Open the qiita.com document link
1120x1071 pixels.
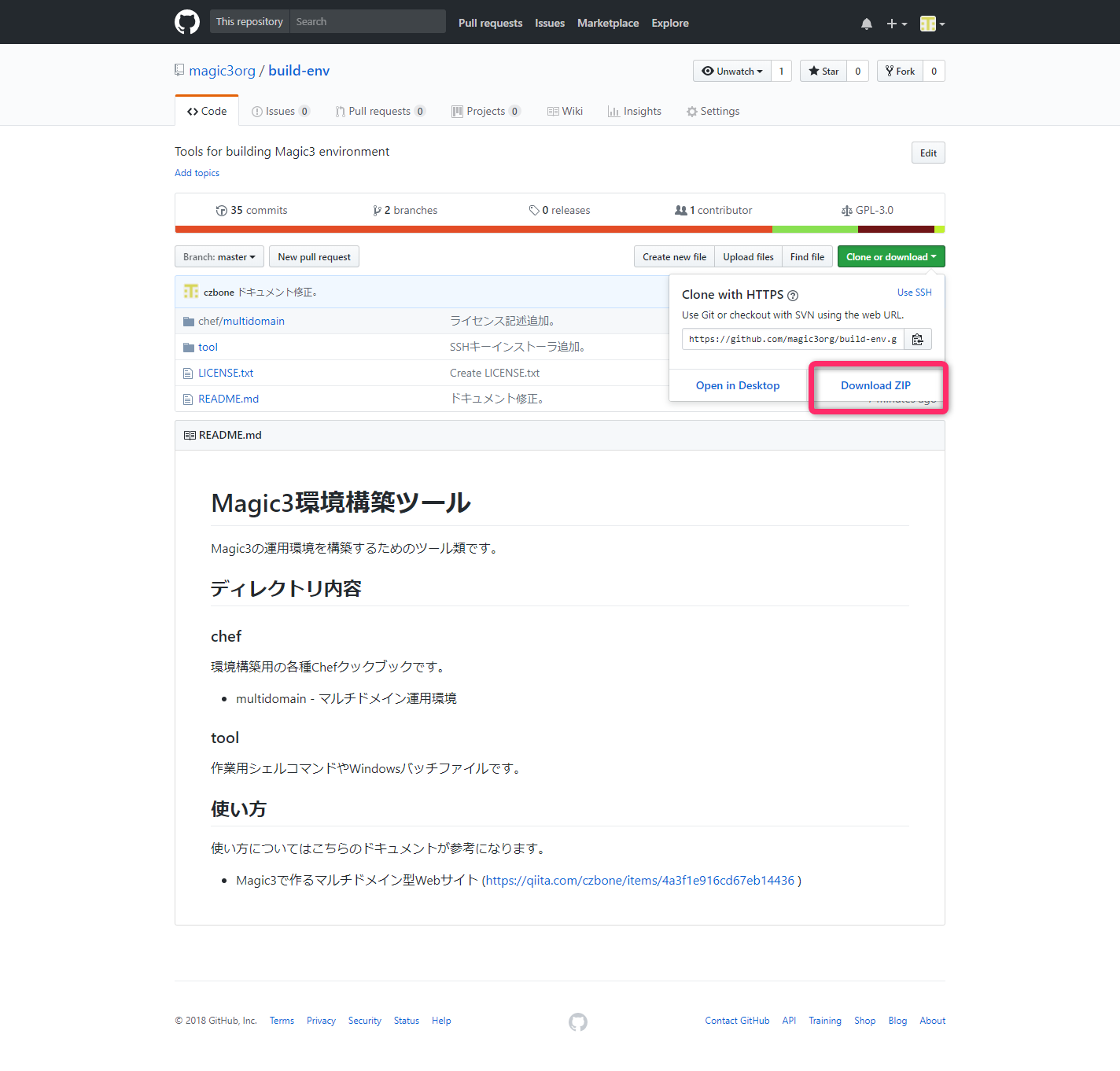click(640, 880)
